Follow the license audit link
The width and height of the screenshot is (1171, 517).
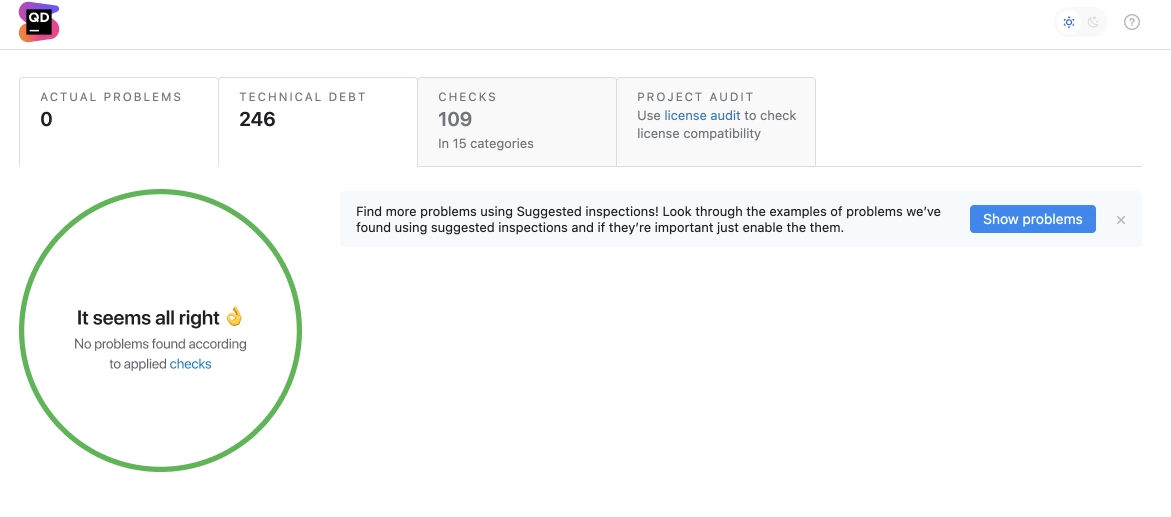pos(702,116)
